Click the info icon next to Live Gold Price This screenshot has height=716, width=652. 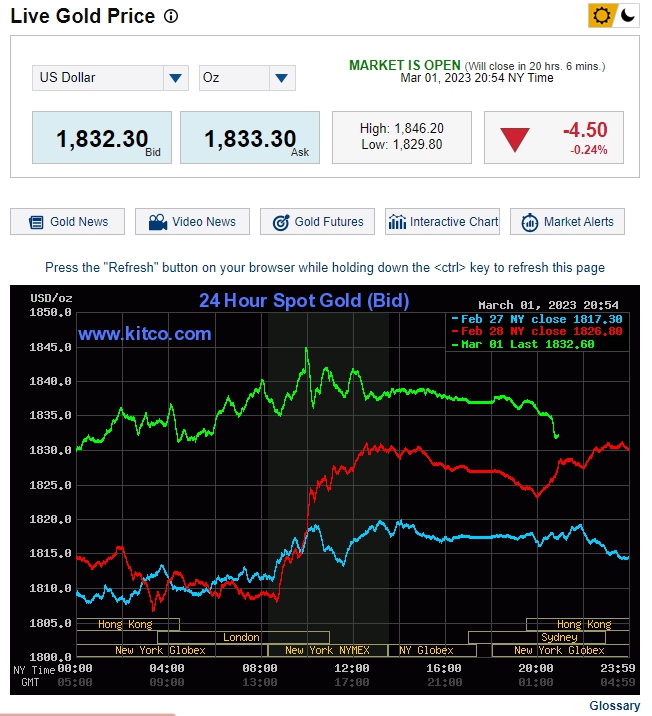[x=171, y=16]
